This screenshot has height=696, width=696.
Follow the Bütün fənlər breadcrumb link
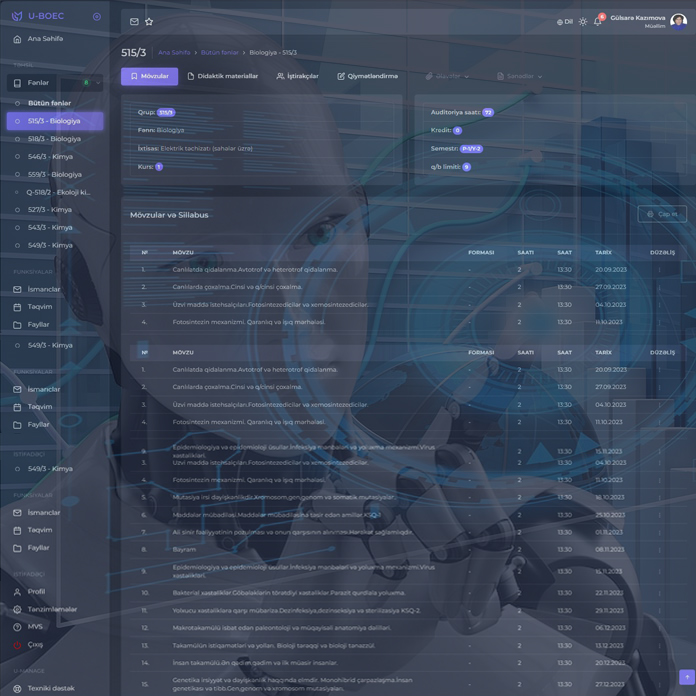tap(219, 52)
